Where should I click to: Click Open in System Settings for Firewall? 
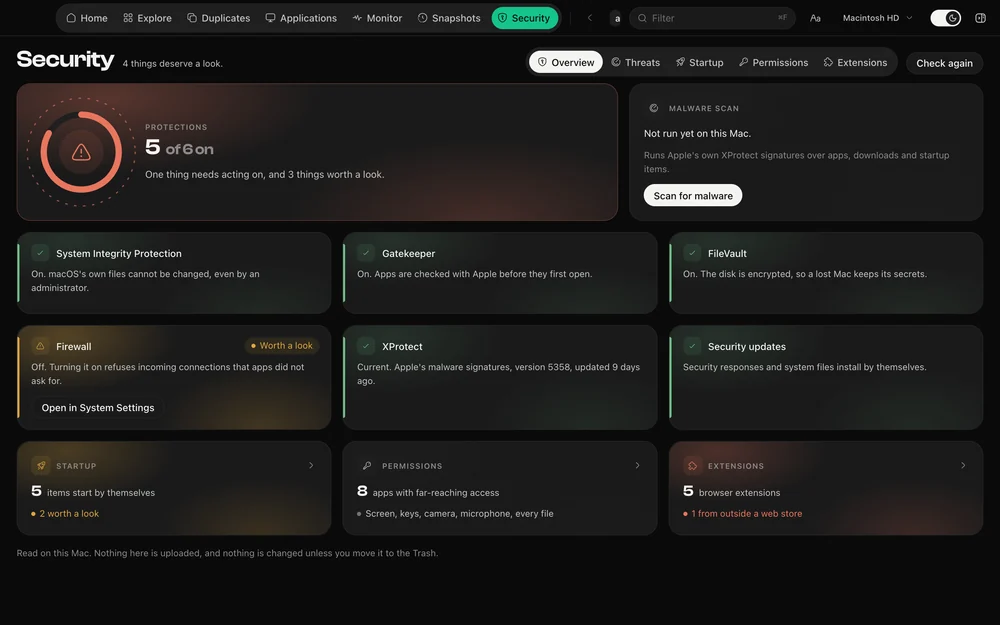click(x=98, y=408)
